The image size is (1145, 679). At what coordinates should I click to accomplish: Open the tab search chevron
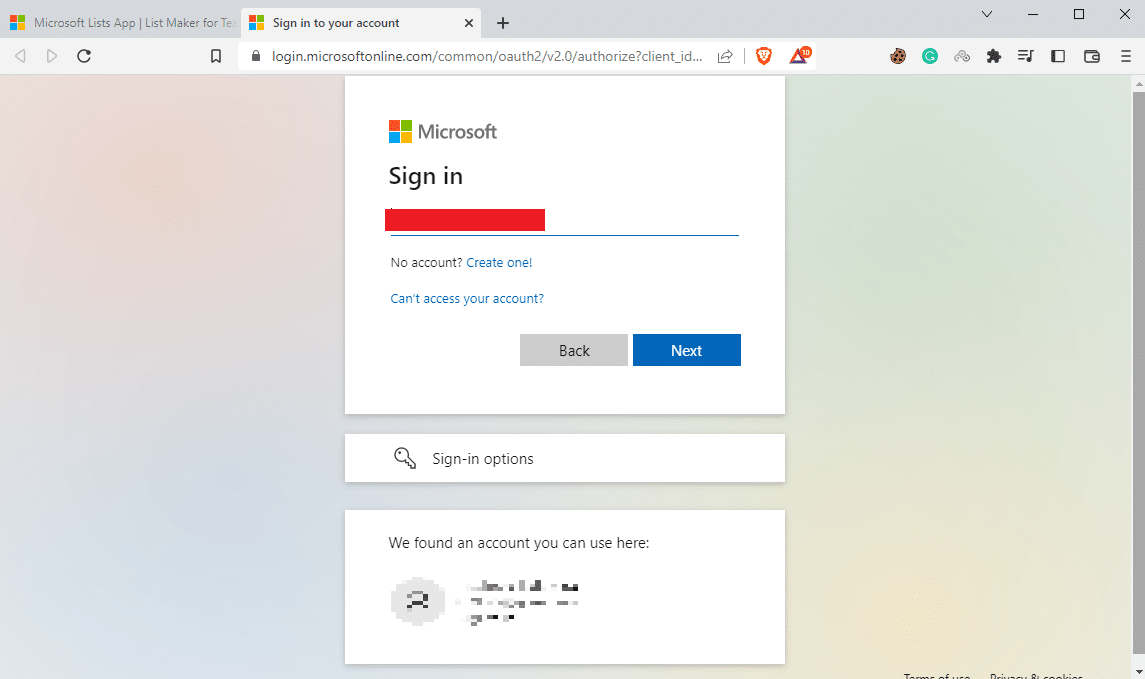click(987, 14)
